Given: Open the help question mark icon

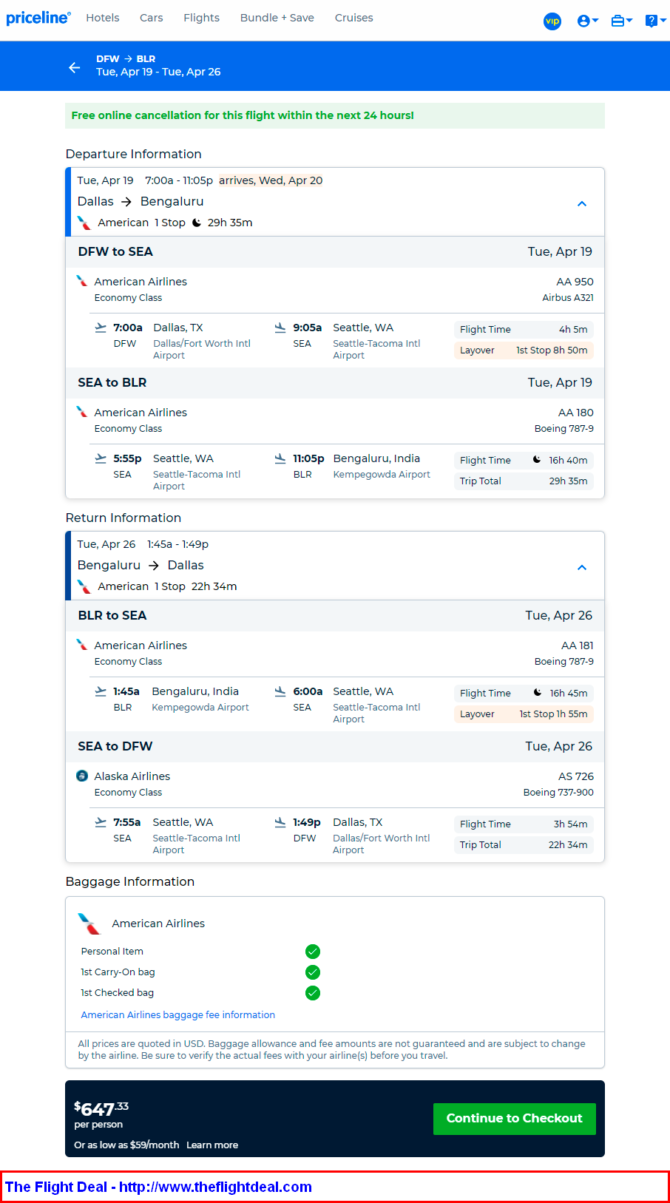Looking at the screenshot, I should click(655, 21).
